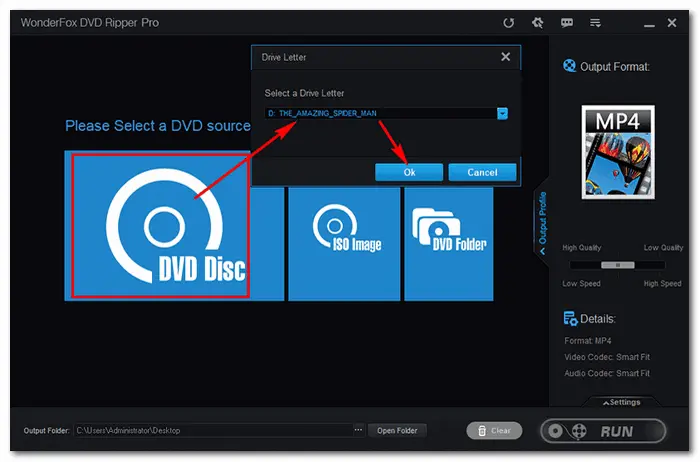The image size is (700, 462).
Task: Expand the Settings panel
Action: 621,402
